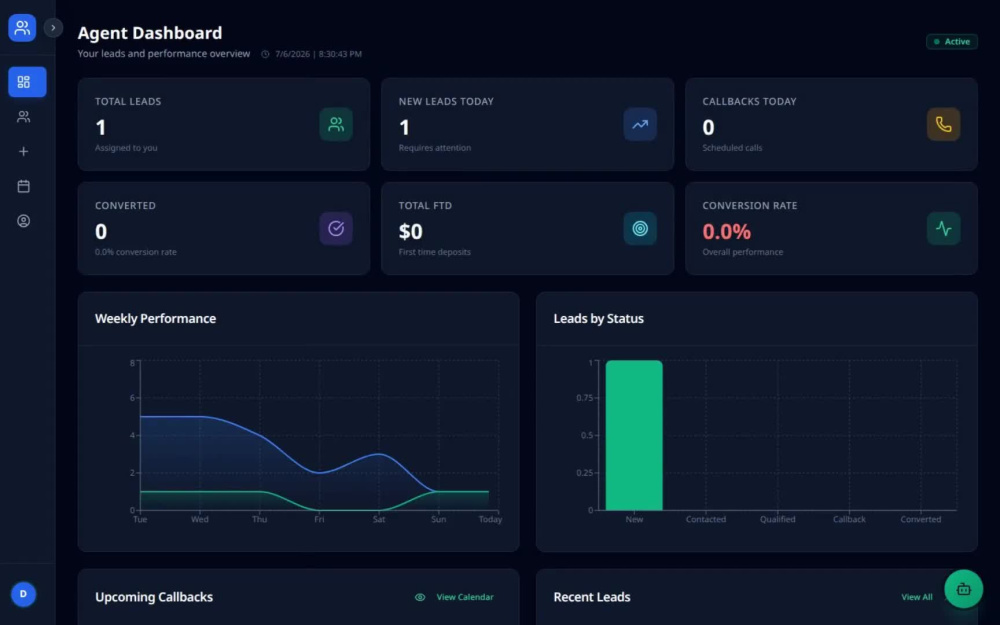The height and width of the screenshot is (625, 1000).
Task: Click the clock icon beside the date
Action: pos(265,54)
